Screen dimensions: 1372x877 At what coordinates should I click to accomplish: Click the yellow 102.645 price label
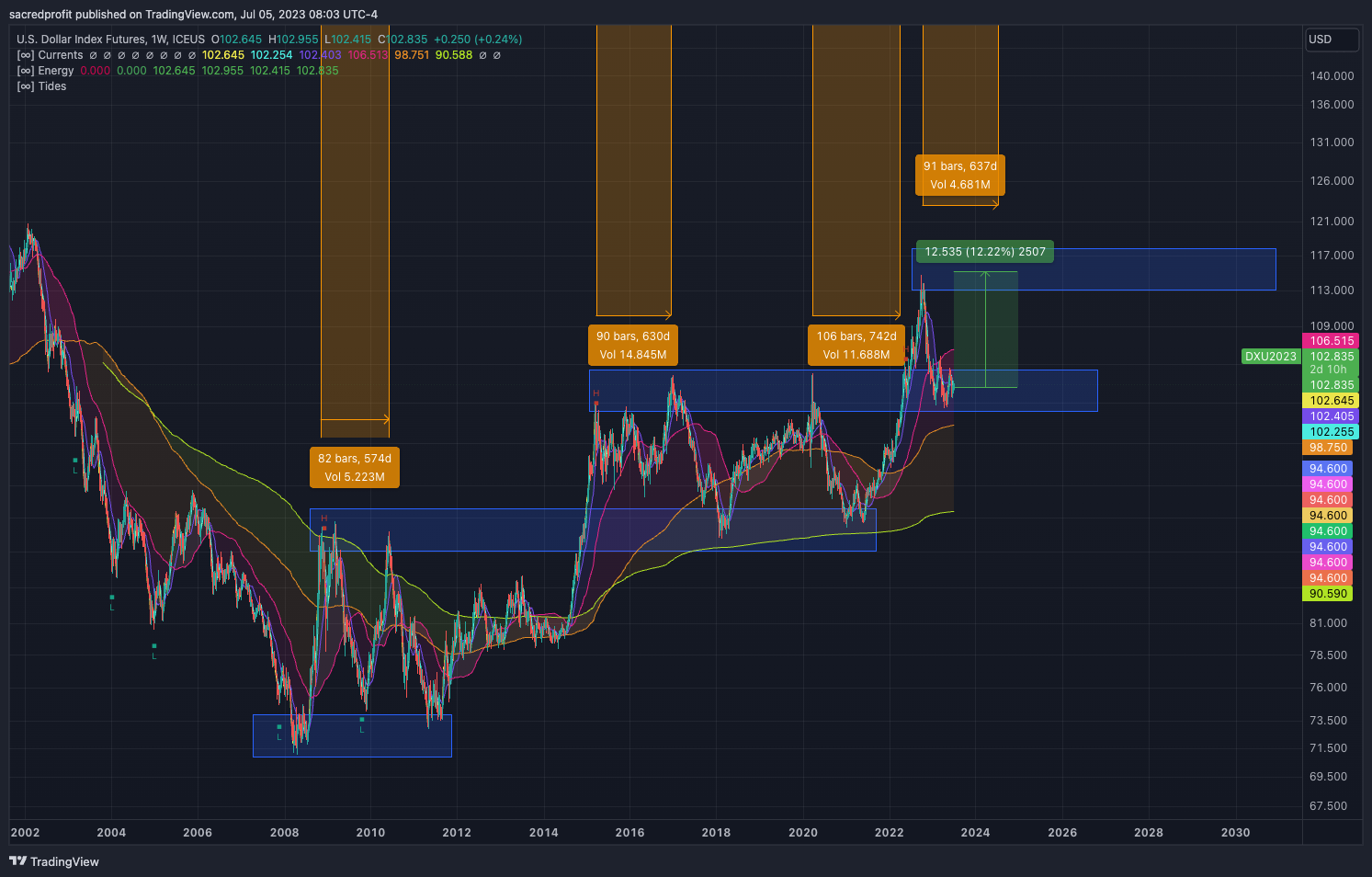coord(1332,401)
